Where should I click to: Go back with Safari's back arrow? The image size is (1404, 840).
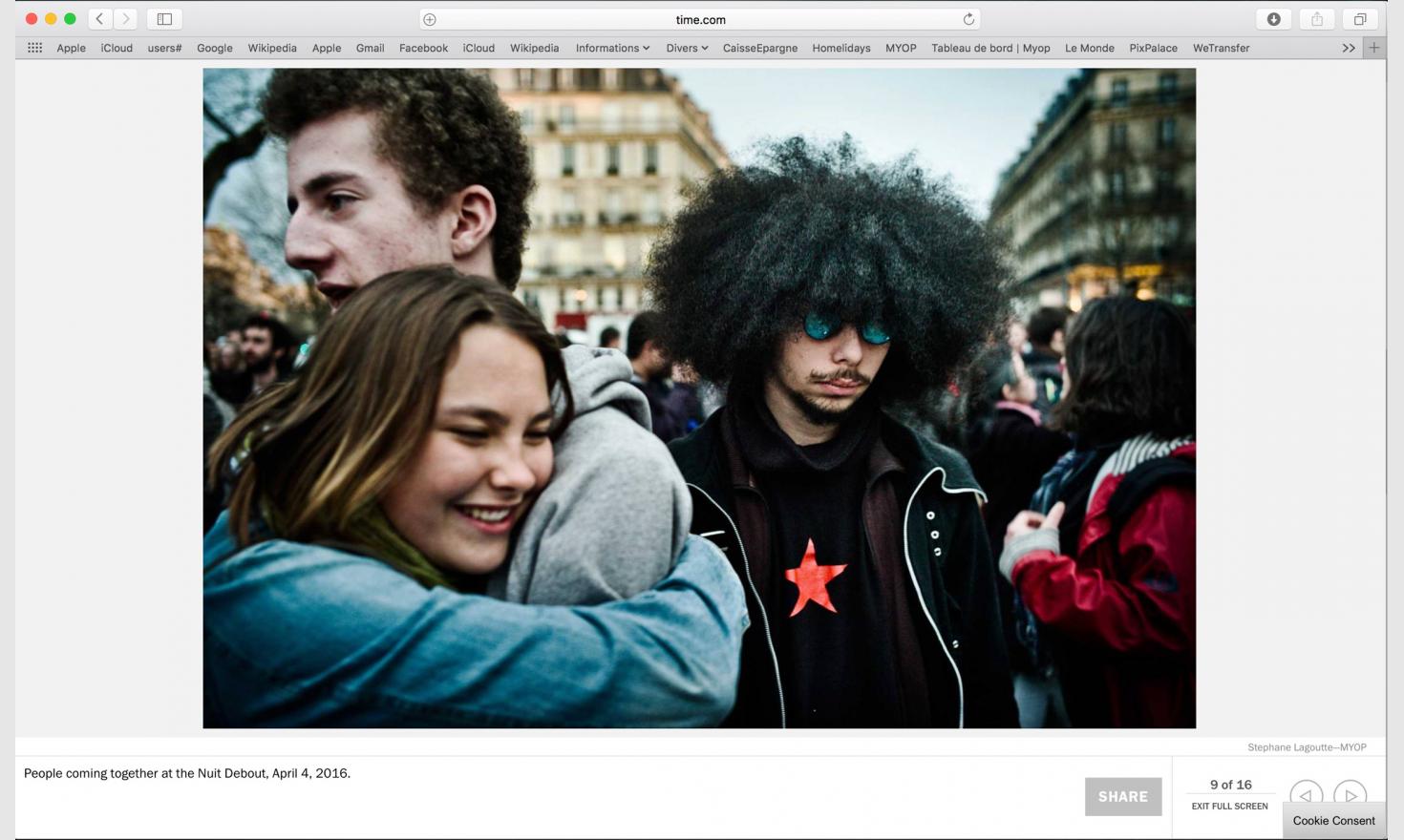[99, 19]
